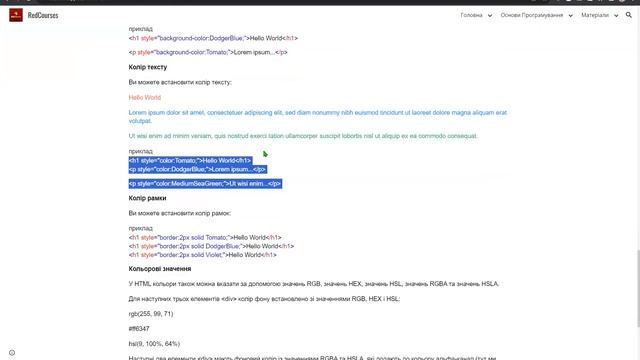Click the 'У HTML кольори також можна' paragraph

coord(314,284)
